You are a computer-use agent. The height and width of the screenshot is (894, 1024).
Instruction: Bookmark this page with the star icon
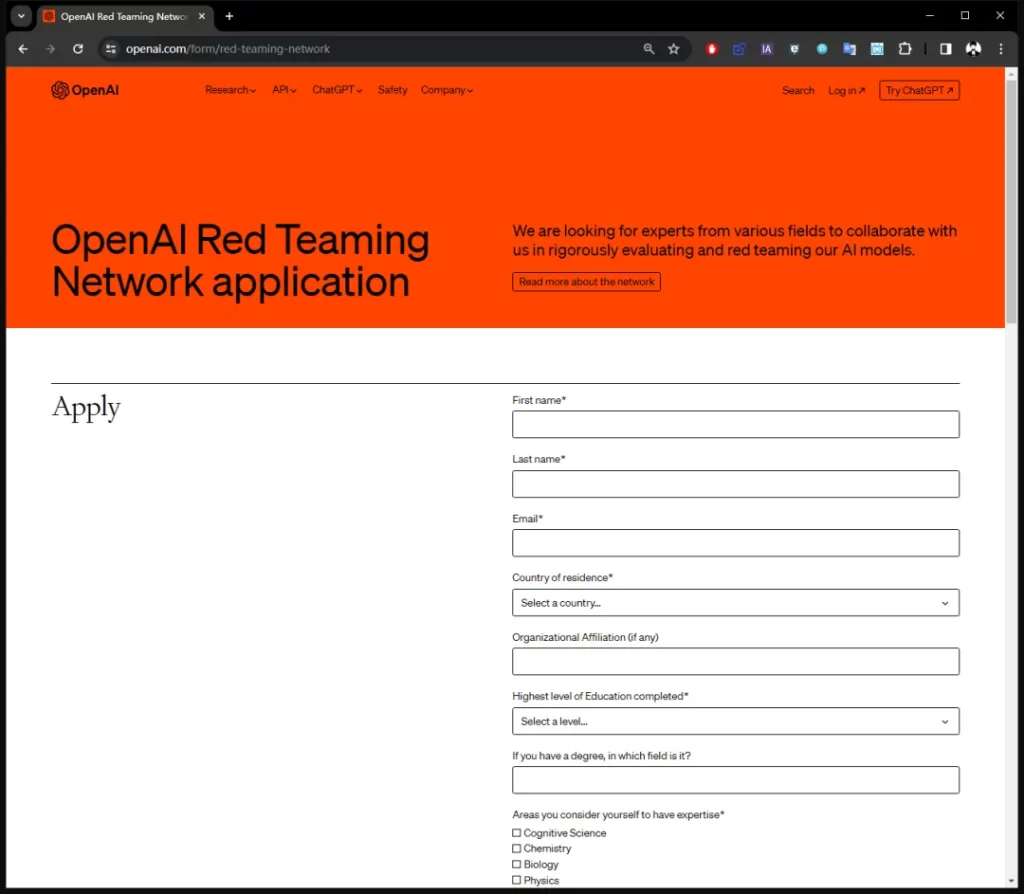pos(674,49)
